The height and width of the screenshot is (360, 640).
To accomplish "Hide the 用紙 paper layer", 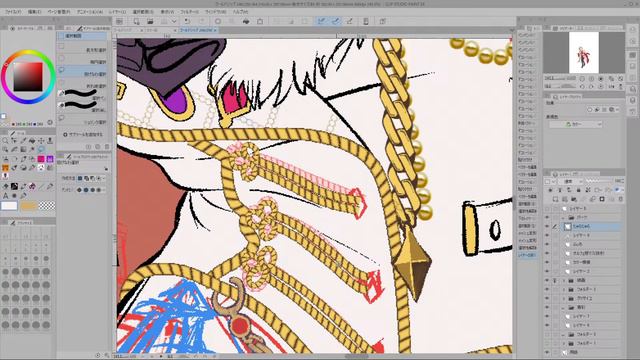I will coord(547,352).
